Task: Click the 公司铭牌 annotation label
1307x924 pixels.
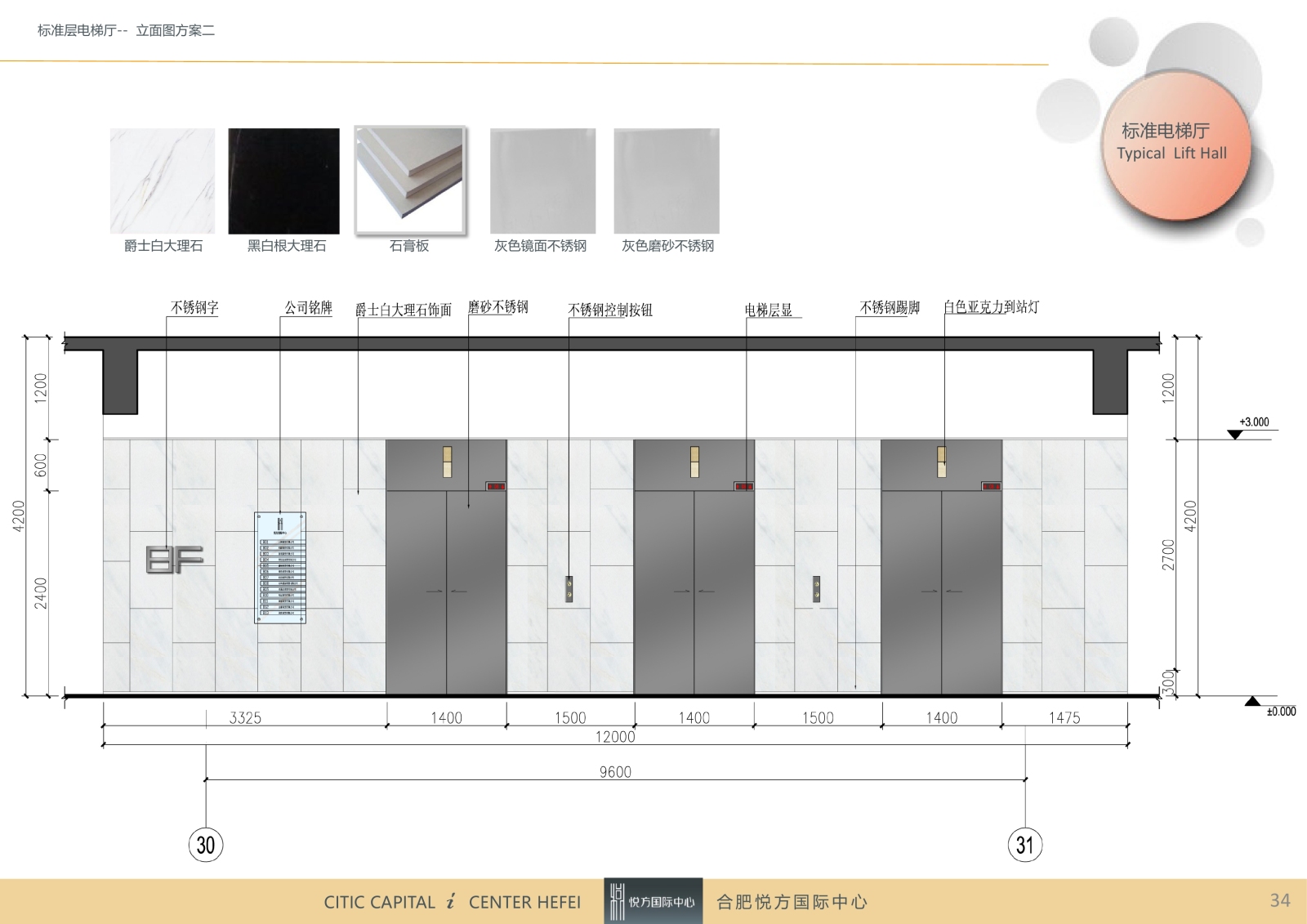Action: tap(308, 307)
